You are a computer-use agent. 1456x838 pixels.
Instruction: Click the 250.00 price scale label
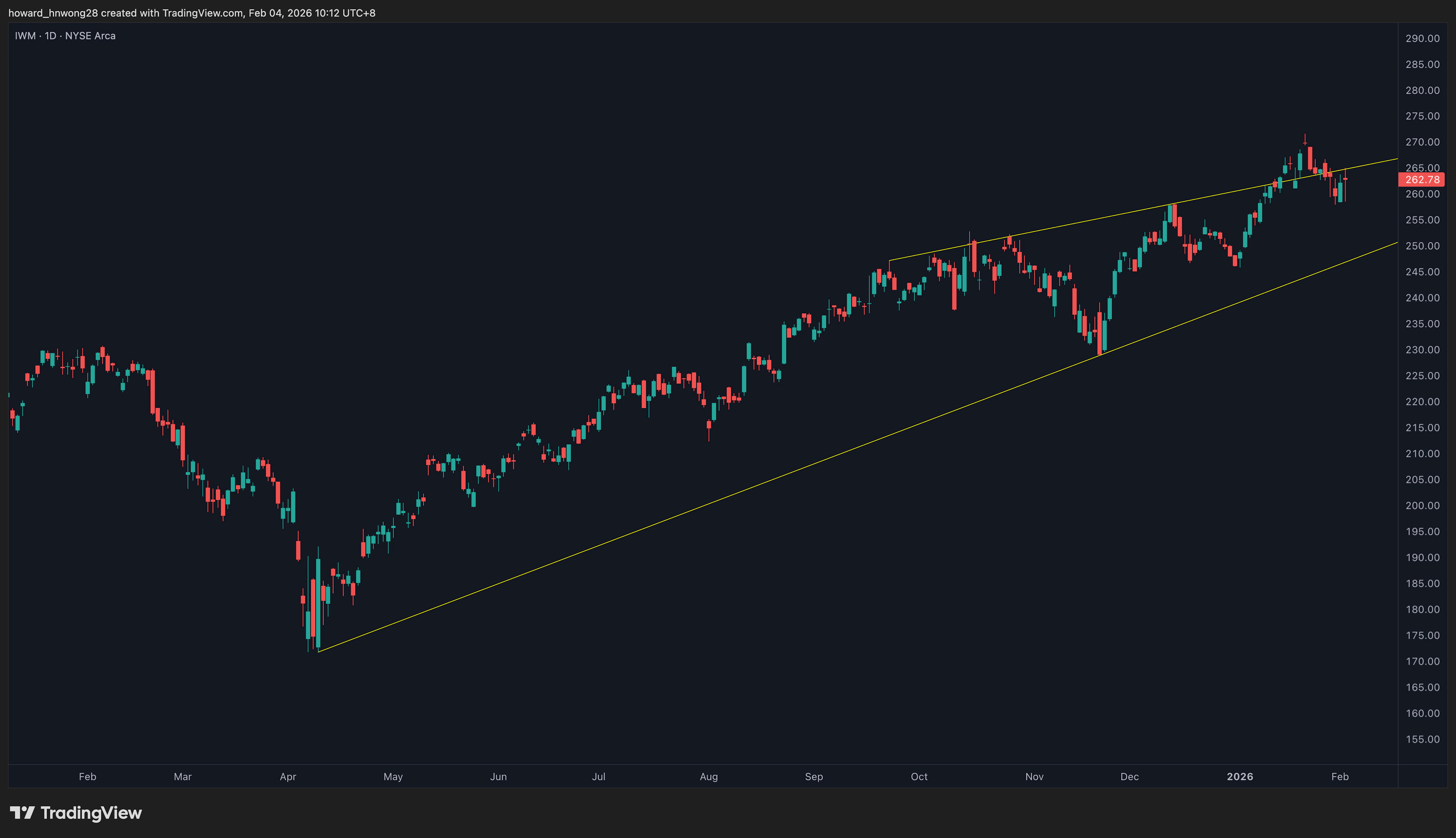click(1423, 246)
